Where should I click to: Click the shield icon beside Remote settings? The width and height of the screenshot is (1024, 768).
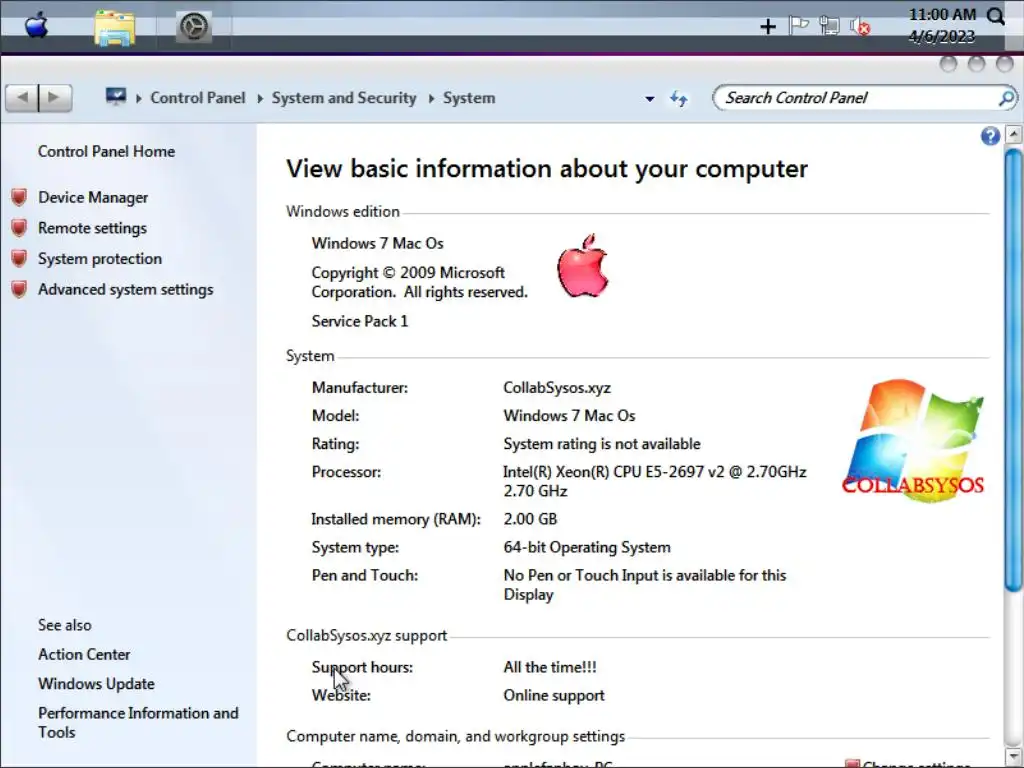pyautogui.click(x=20, y=228)
